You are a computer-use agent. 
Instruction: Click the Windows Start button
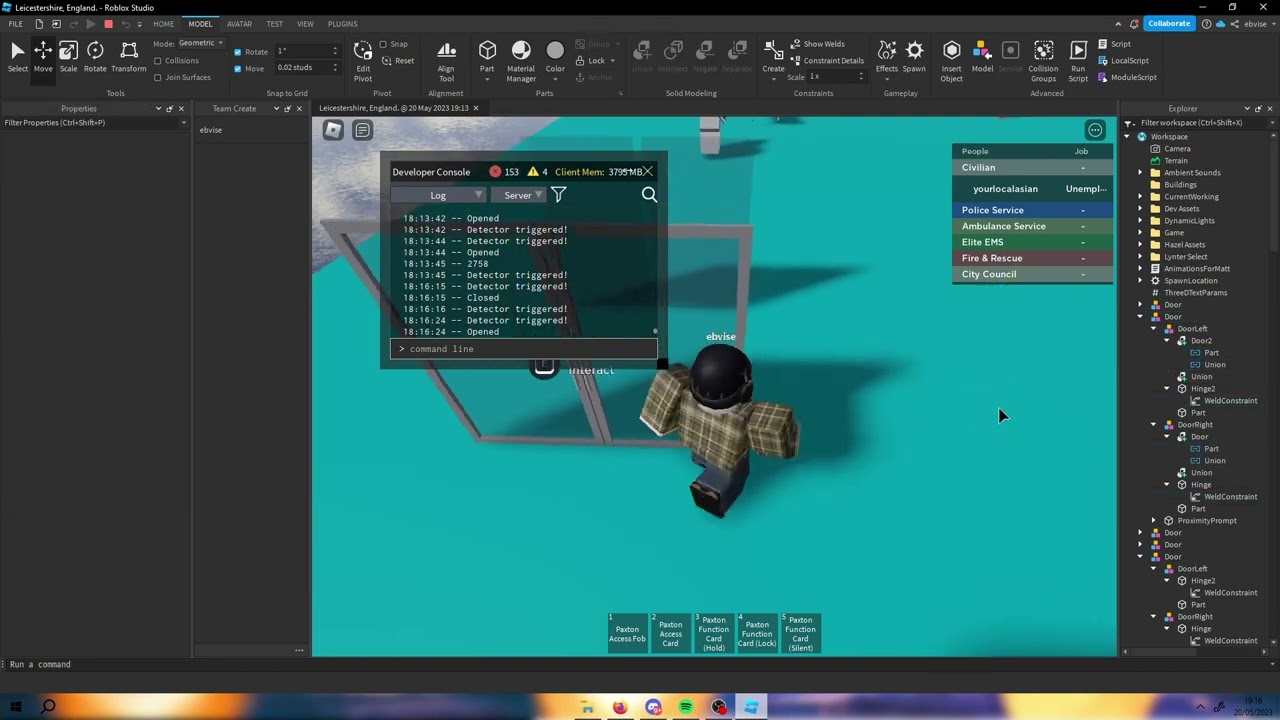point(15,707)
